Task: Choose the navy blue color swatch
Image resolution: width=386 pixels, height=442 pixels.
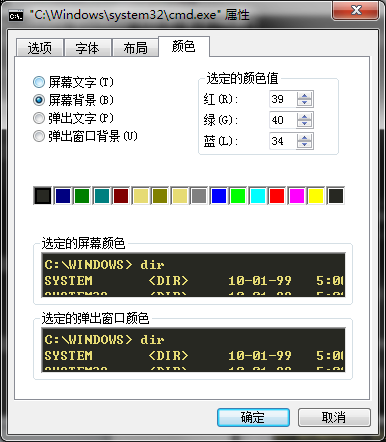Action: click(63, 196)
